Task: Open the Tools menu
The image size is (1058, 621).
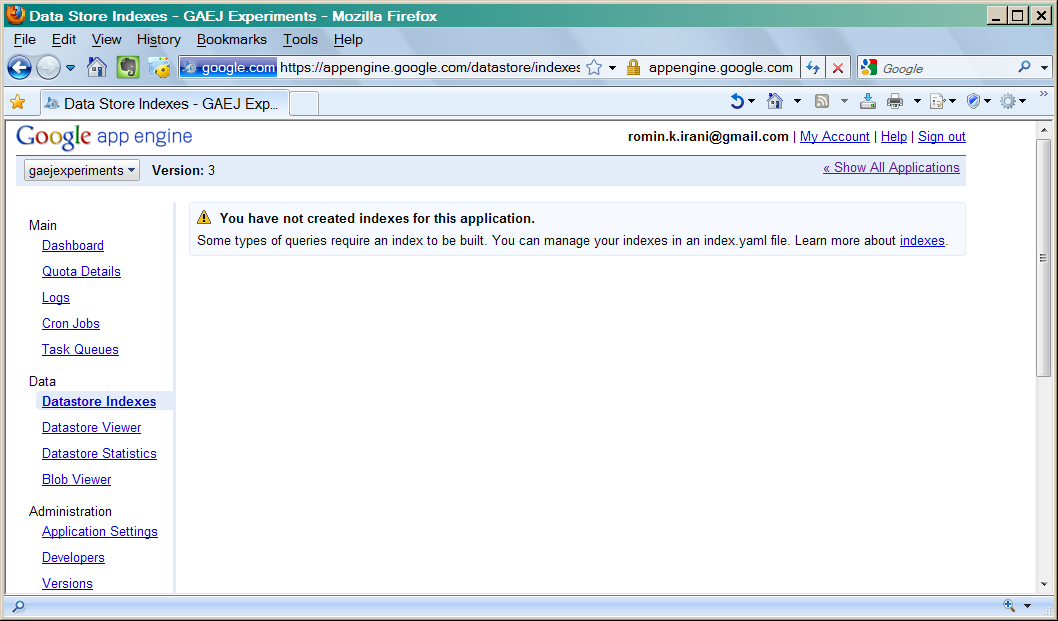Action: pyautogui.click(x=300, y=40)
